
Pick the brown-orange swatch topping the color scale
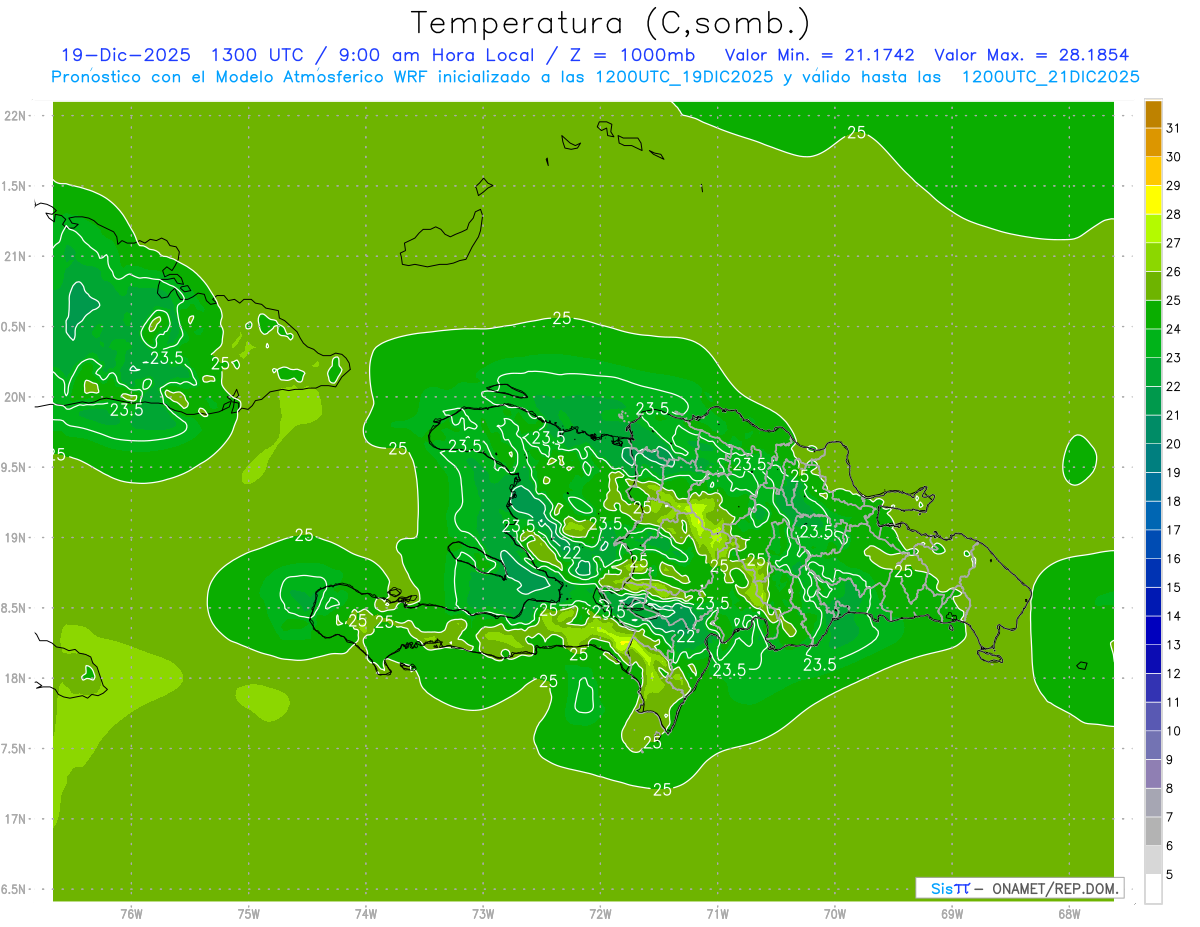tap(1153, 114)
